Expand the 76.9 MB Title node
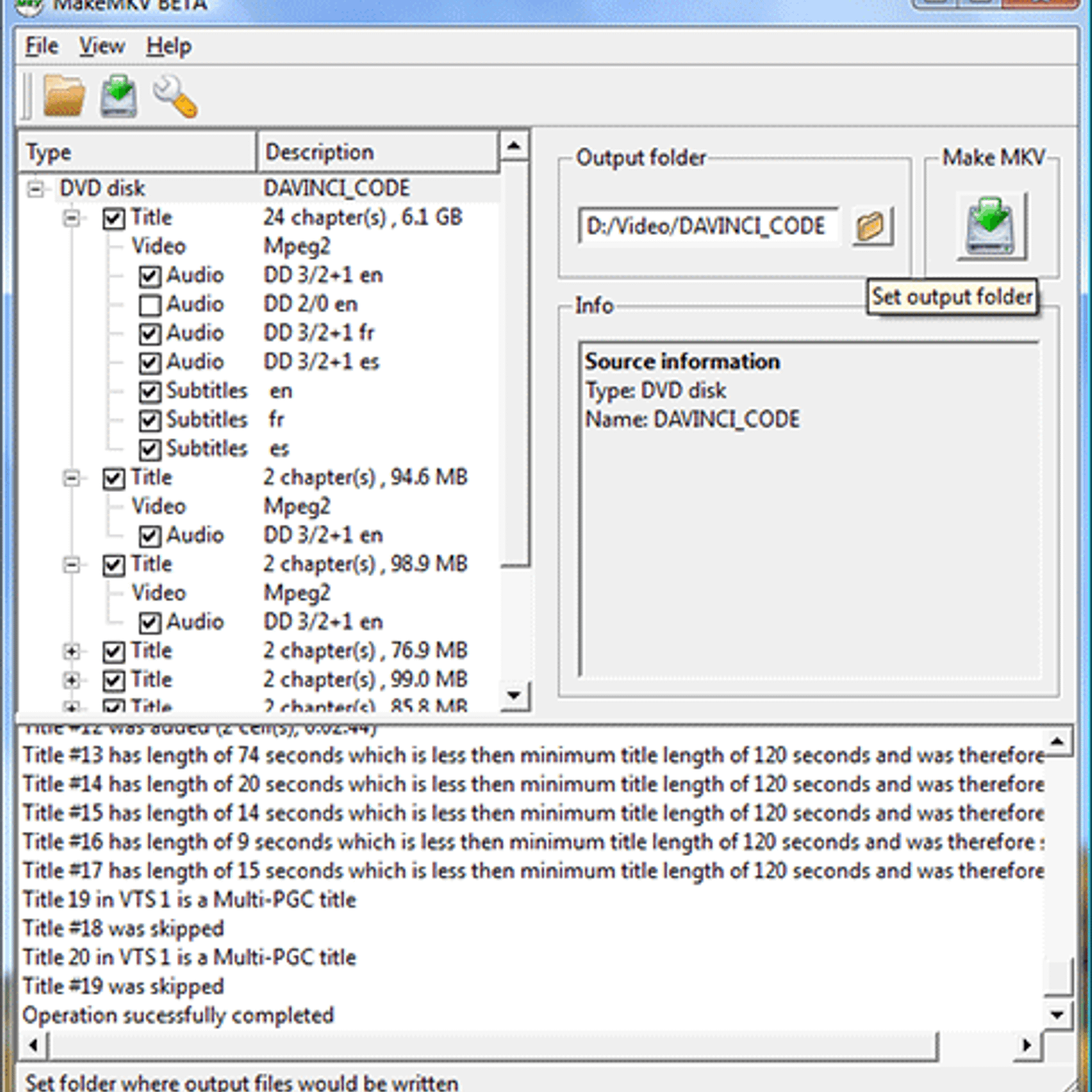Viewport: 1092px width, 1092px height. [x=72, y=652]
